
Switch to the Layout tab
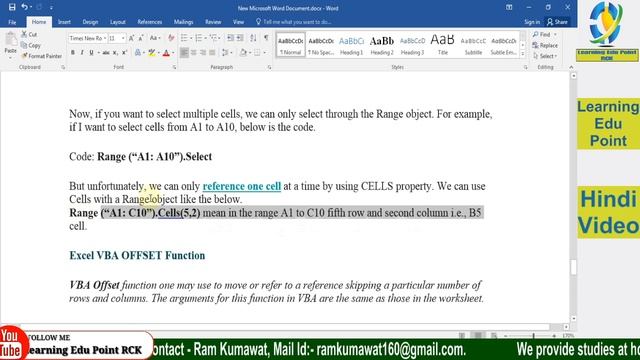click(x=118, y=22)
